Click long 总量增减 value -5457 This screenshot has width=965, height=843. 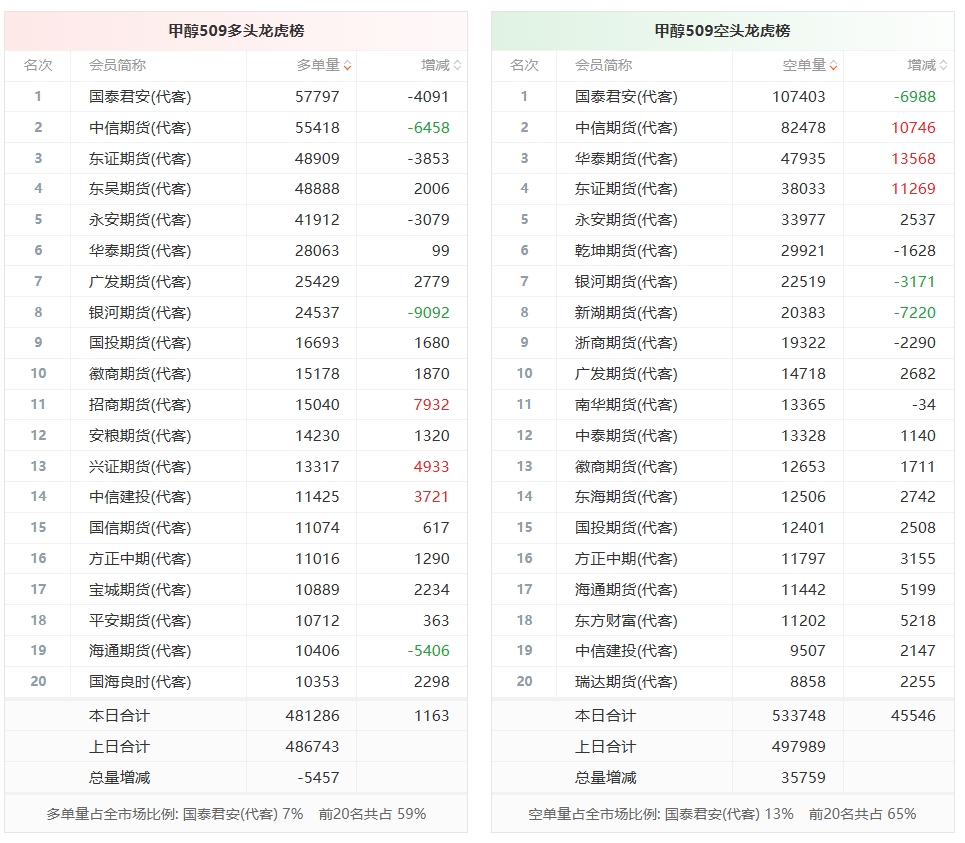tap(318, 777)
